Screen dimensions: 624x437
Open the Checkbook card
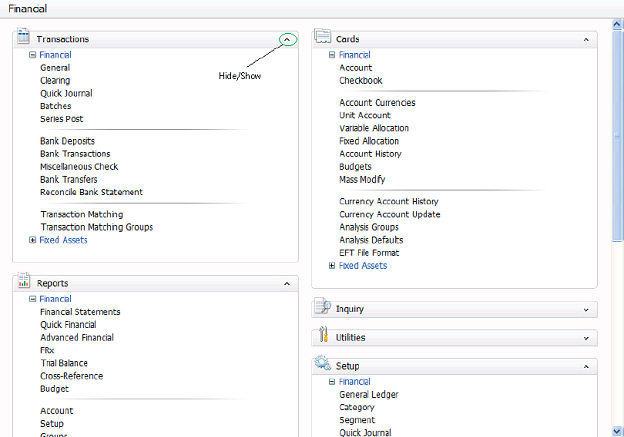[360, 81]
